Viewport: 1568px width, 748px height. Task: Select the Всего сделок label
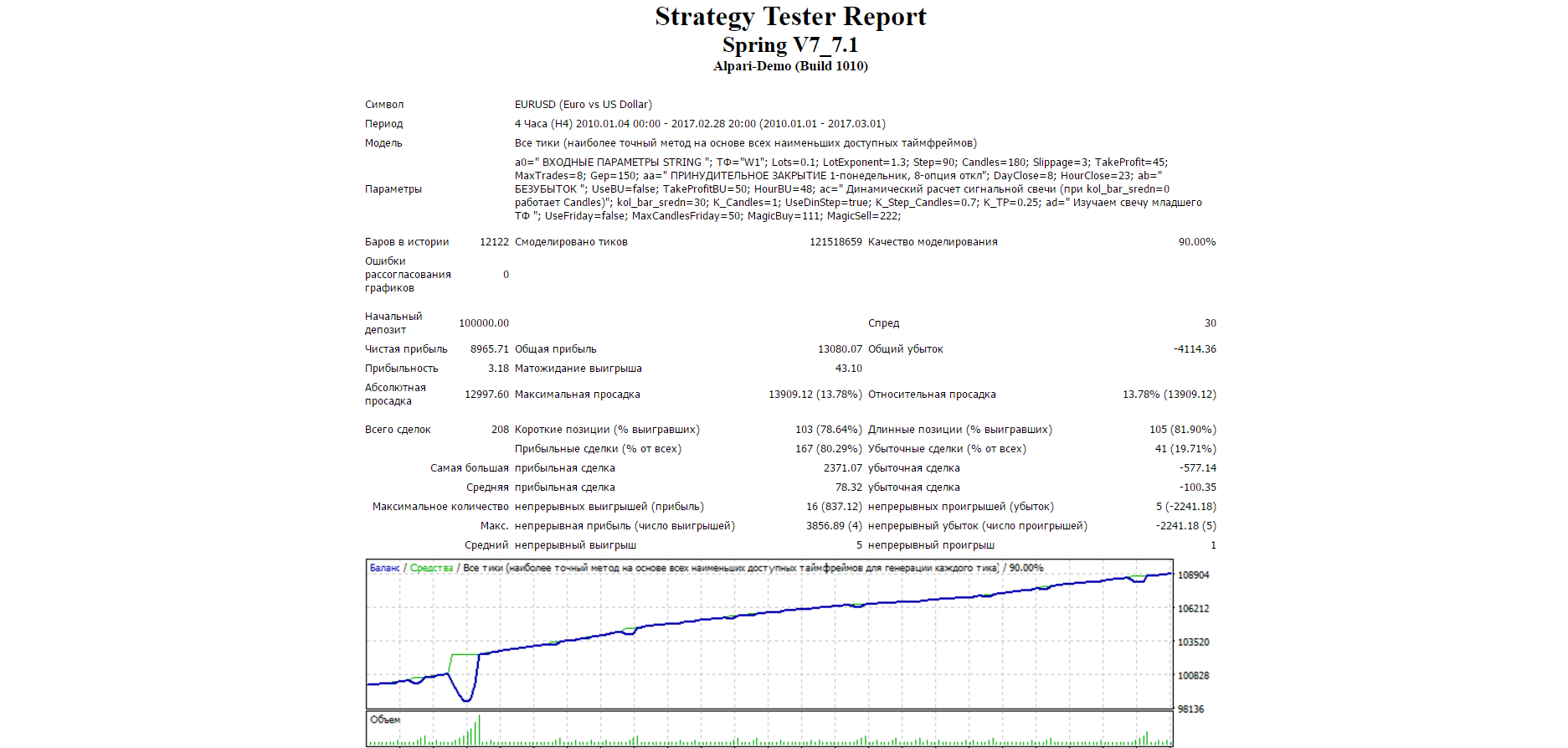(x=398, y=430)
